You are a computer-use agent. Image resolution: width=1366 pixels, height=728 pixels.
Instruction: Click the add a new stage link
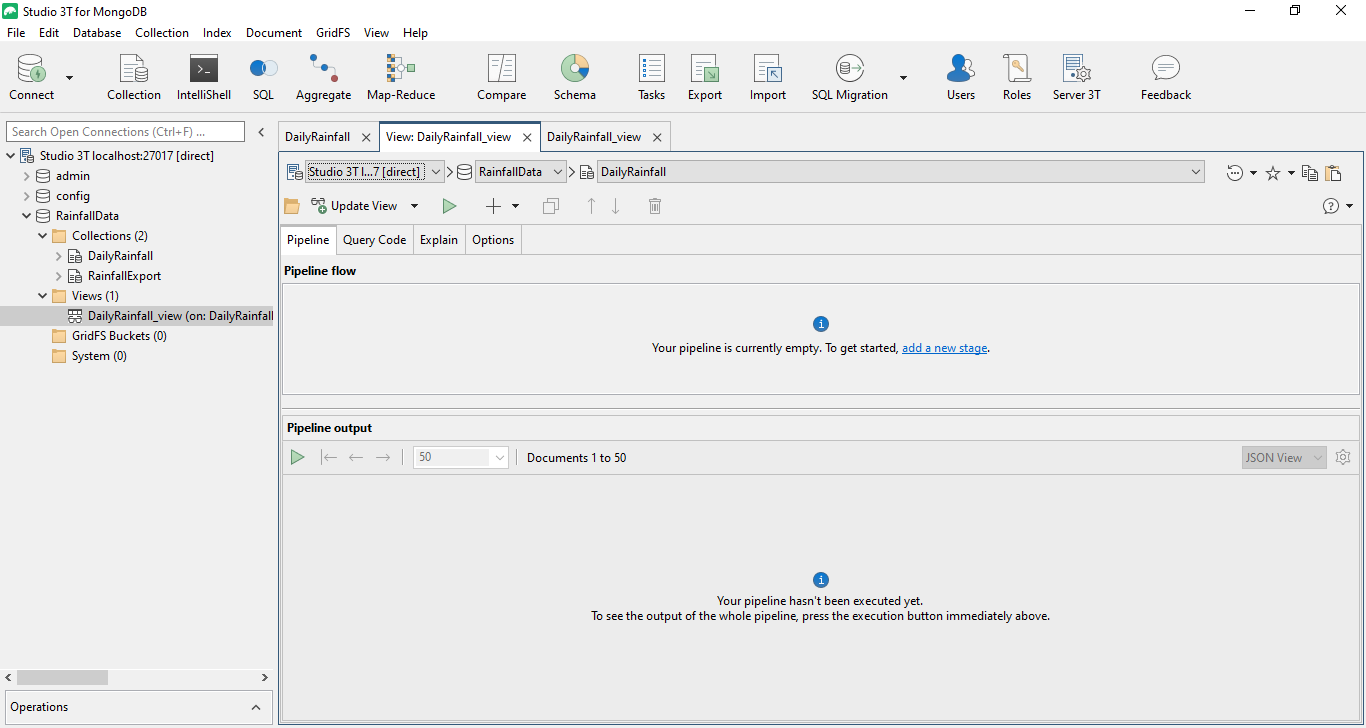[x=944, y=347]
